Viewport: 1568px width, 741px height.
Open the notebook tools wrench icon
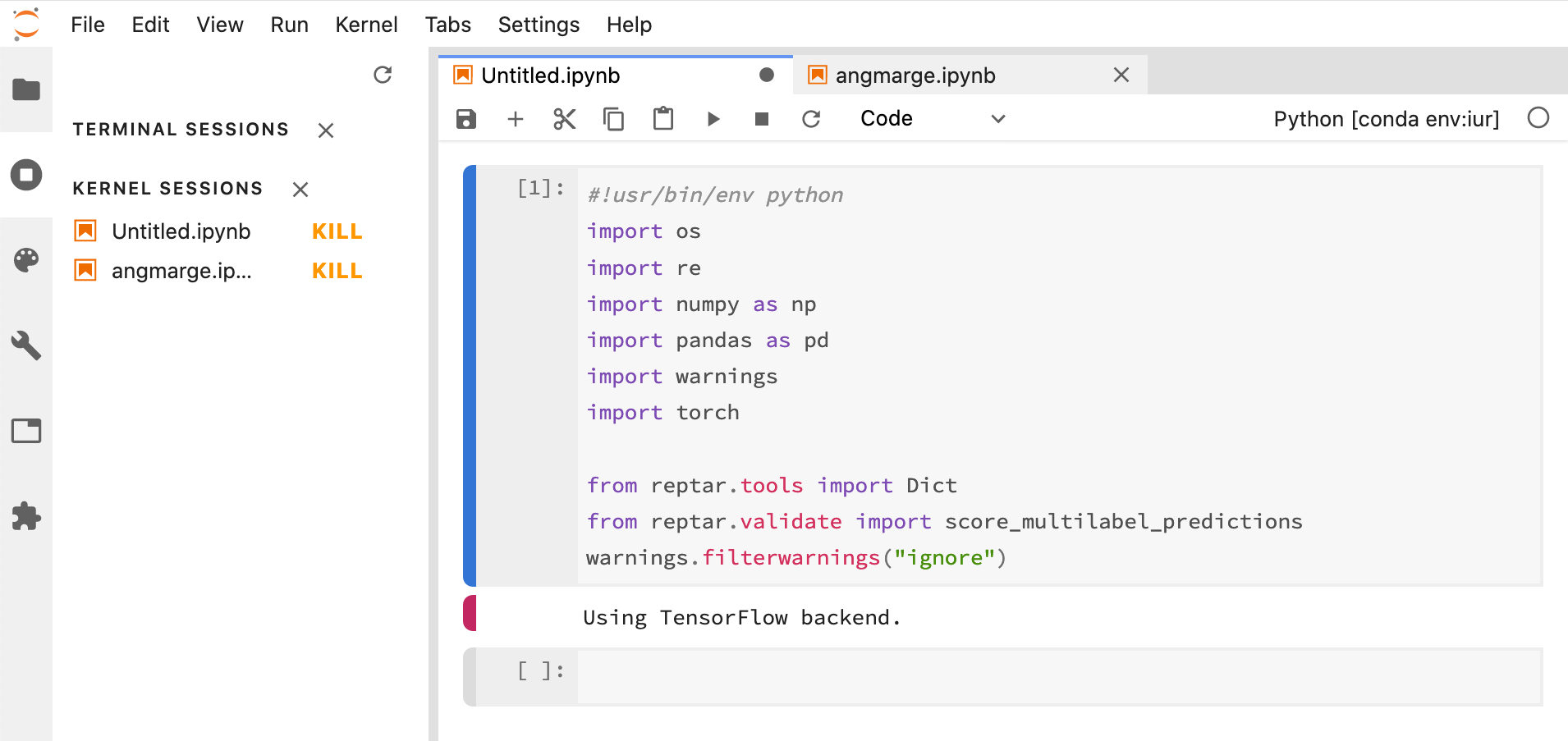(x=26, y=345)
